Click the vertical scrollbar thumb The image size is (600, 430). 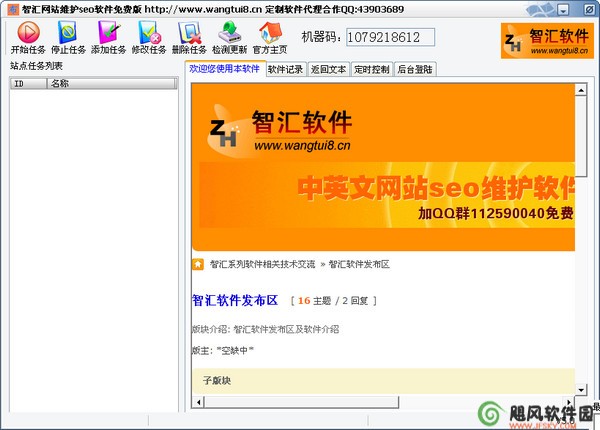tap(581, 136)
